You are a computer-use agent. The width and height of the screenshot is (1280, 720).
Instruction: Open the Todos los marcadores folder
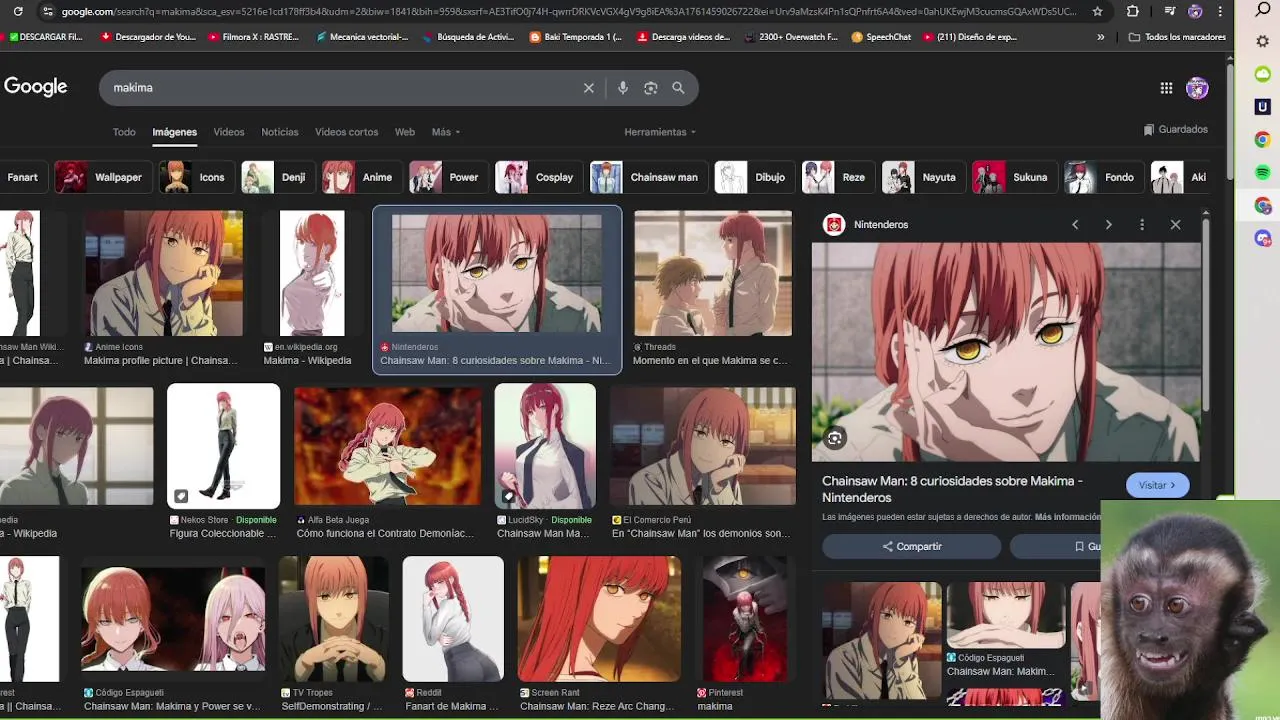point(1177,37)
